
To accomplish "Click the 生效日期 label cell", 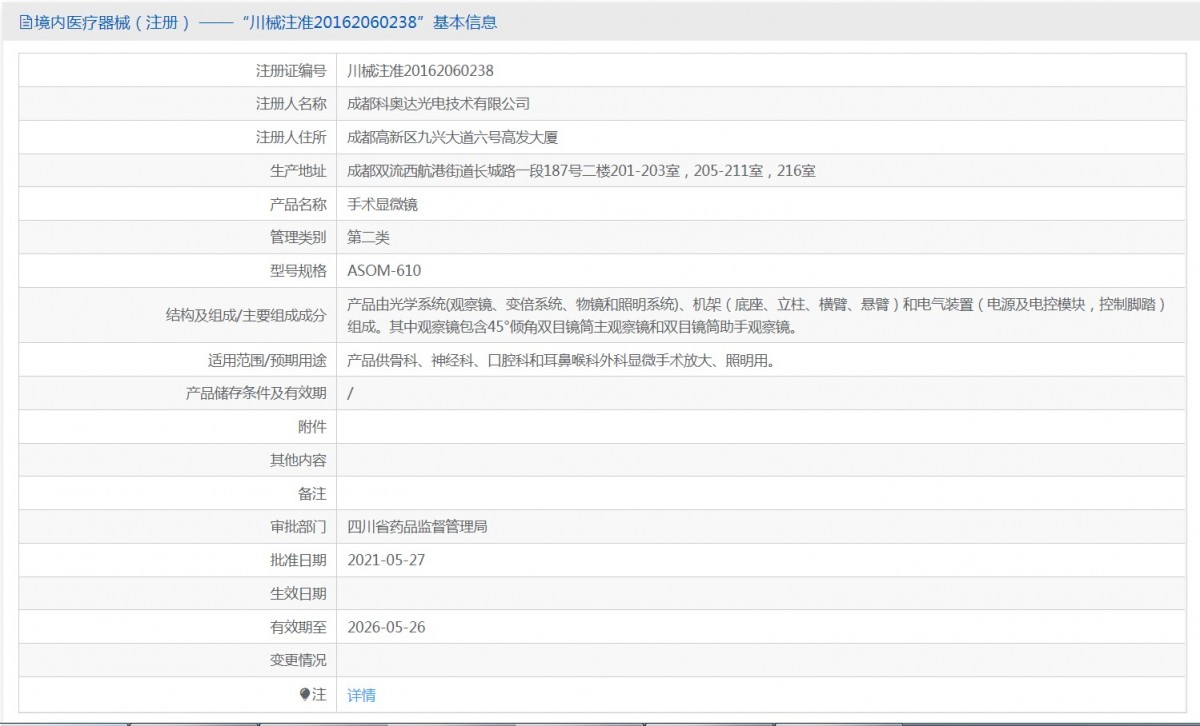I will (178, 593).
